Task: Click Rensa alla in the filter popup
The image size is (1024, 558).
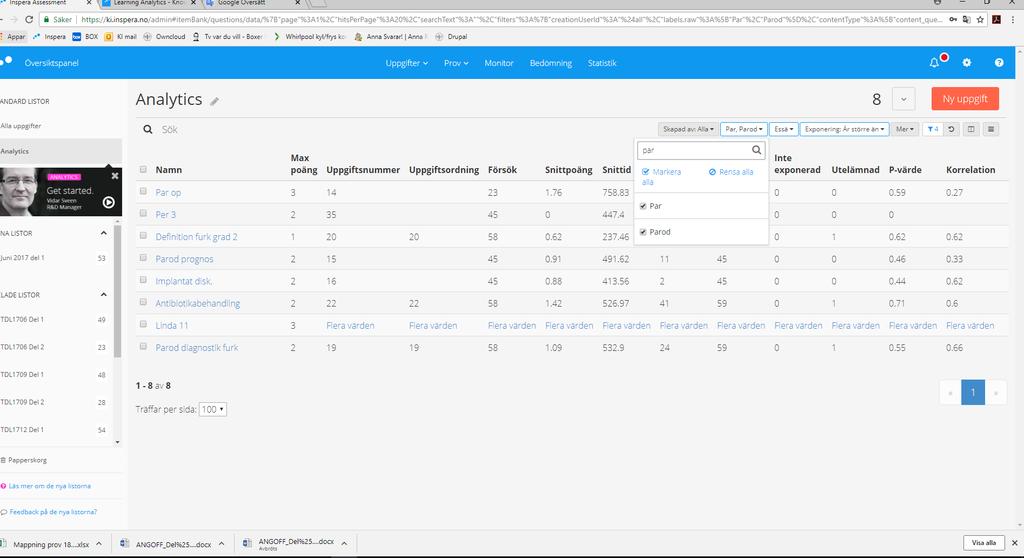Action: (x=731, y=172)
